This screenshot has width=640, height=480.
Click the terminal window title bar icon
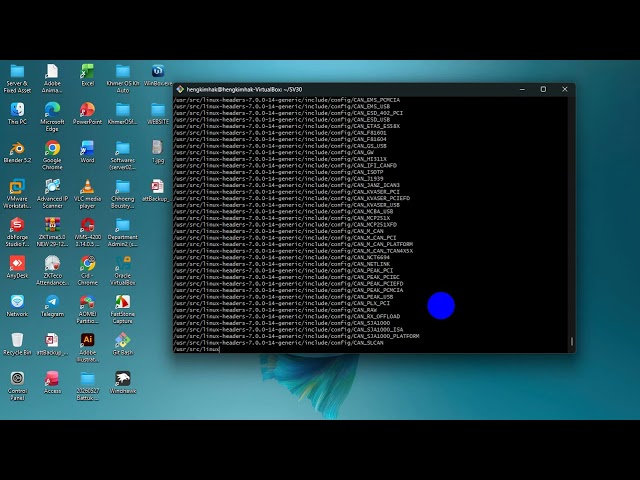click(x=180, y=89)
